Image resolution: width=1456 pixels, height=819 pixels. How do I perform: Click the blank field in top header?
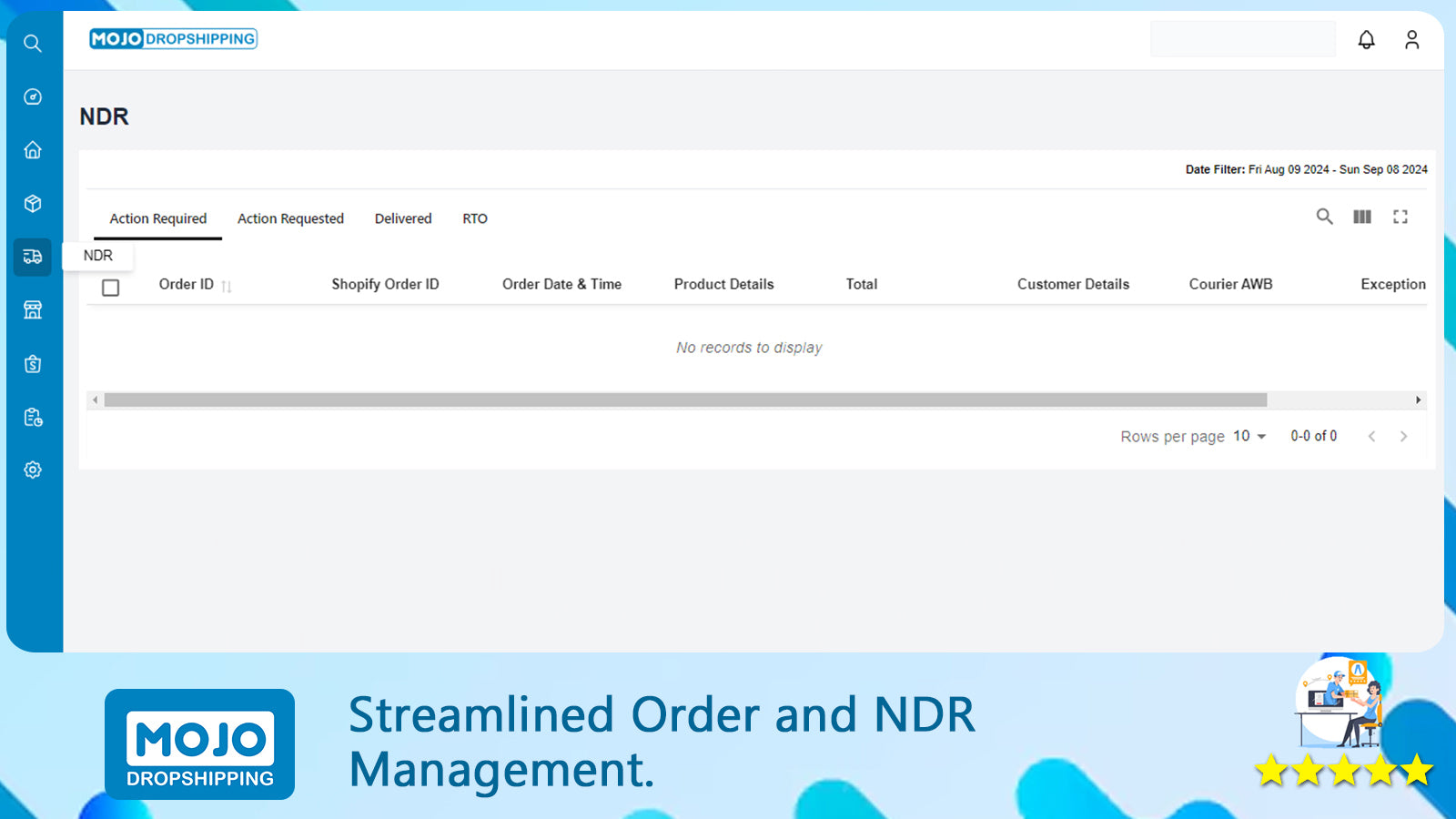pos(1243,39)
